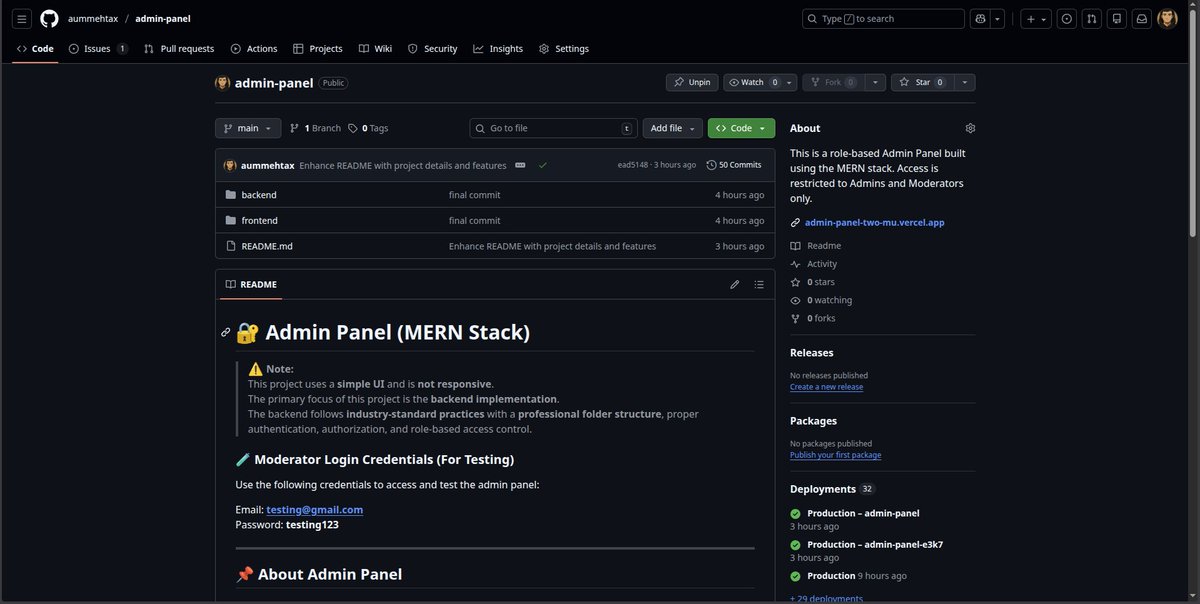
Task: Open the README outline list icon
Action: 759,285
